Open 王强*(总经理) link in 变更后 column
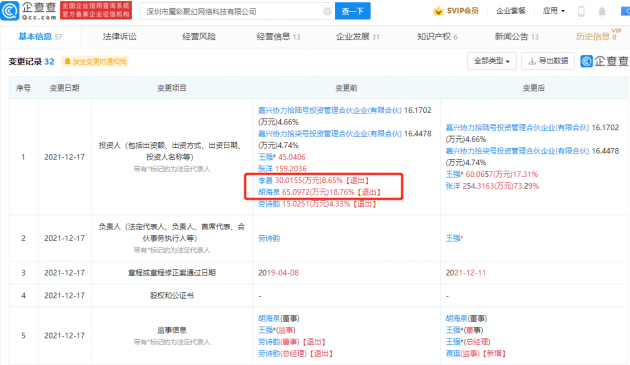Screen dimensions: 630x365 pos(468,342)
